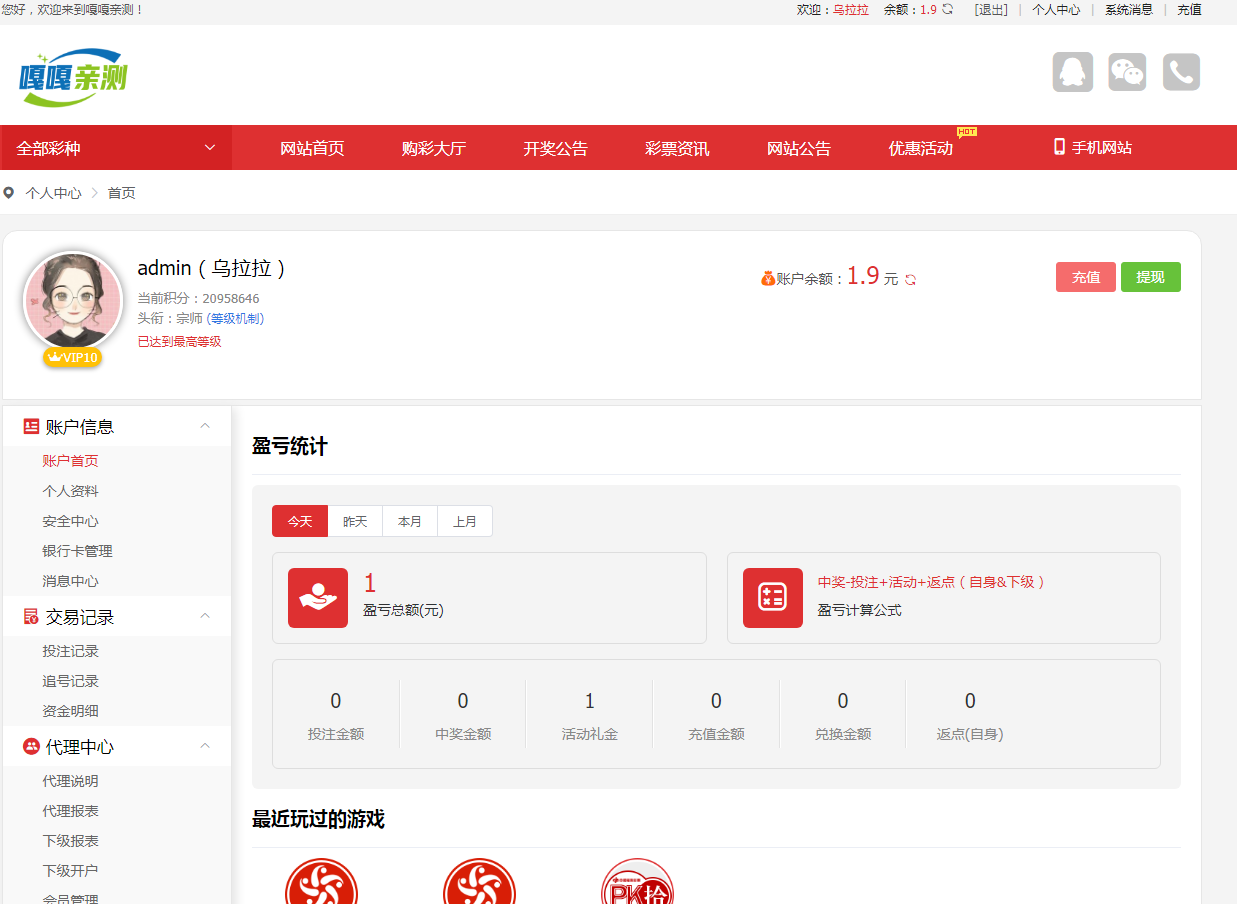This screenshot has height=904, width=1237.
Task: Collapse the 交易记录 sidebar section
Action: tap(205, 616)
